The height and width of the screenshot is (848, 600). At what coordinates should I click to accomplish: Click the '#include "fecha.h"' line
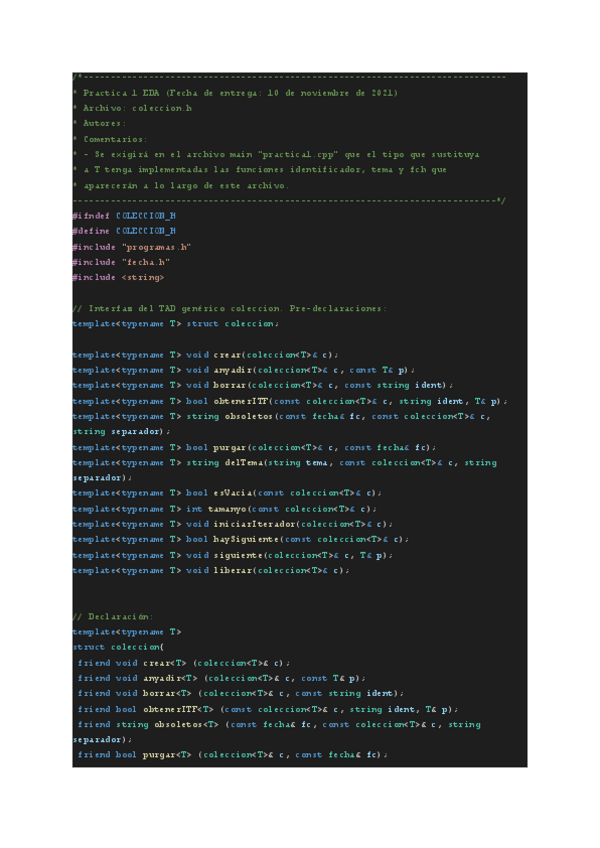coord(122,262)
